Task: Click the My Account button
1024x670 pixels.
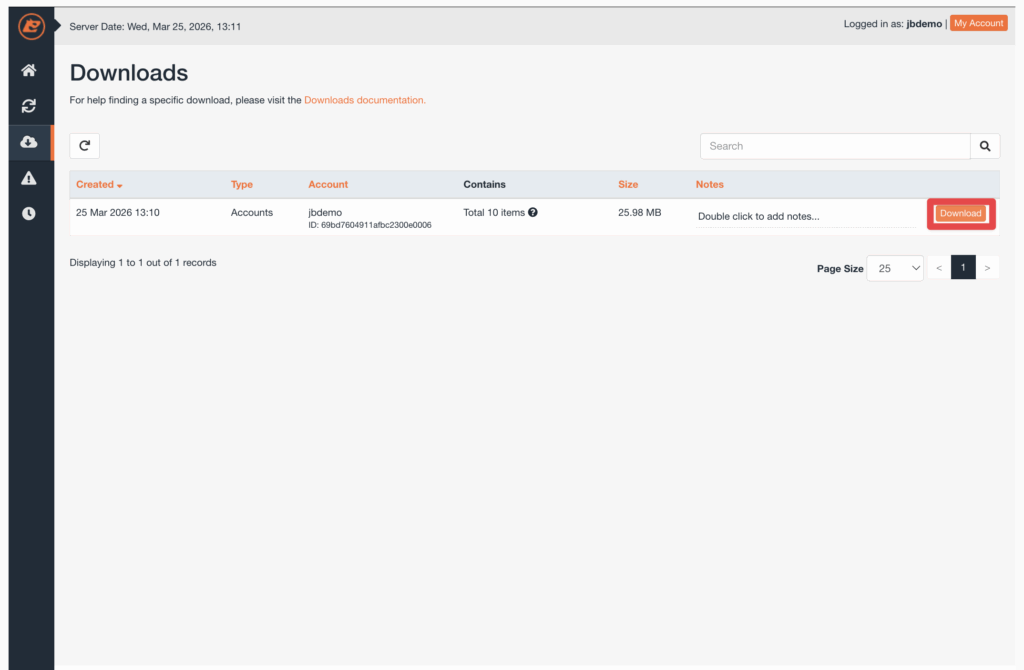Action: point(978,23)
